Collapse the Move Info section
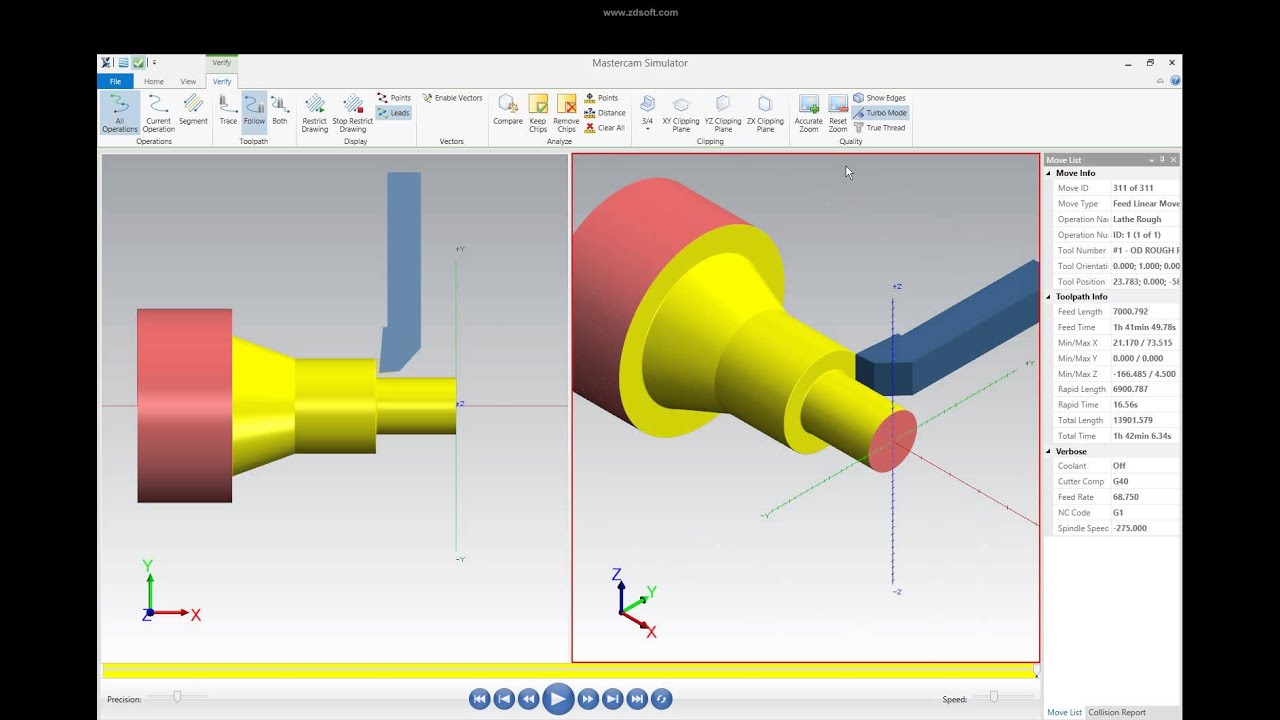This screenshot has width=1280, height=720. [x=1049, y=173]
